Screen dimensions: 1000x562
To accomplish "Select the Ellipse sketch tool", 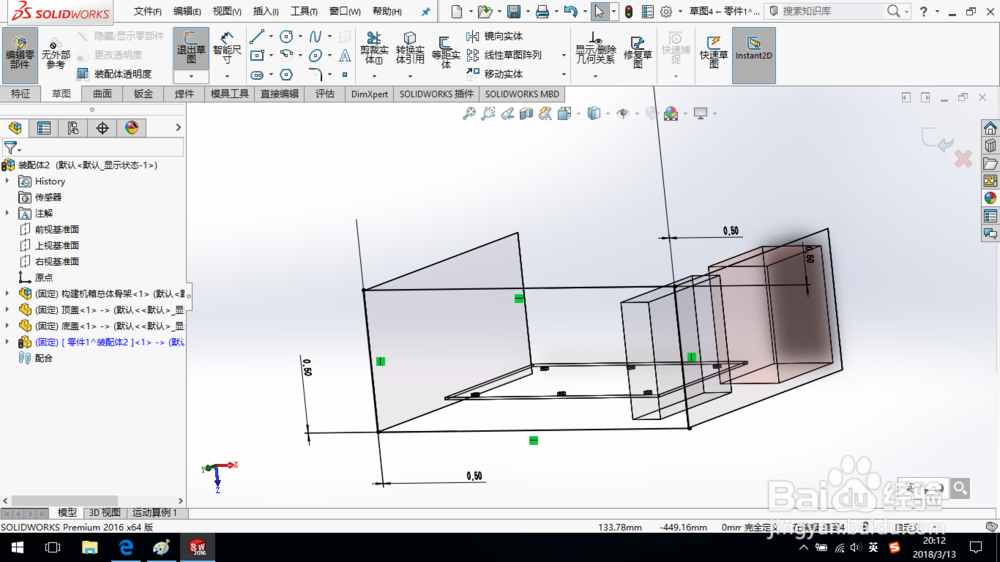I will pos(315,55).
